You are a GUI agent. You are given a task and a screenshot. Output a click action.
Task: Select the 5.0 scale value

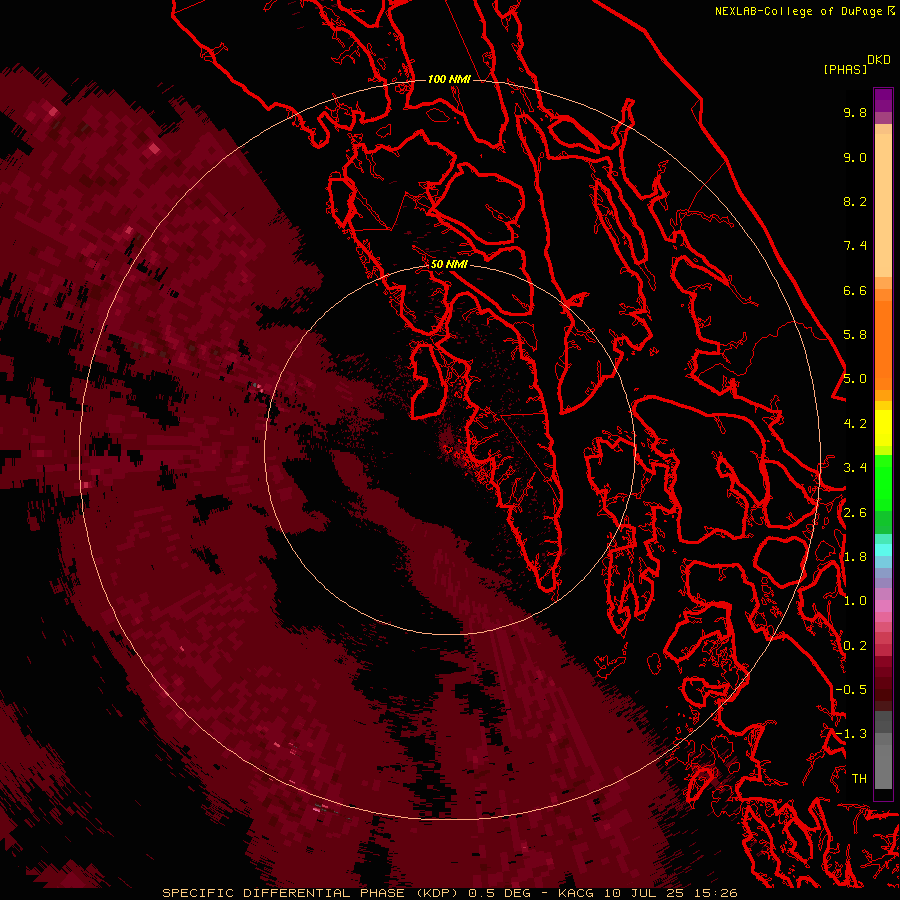tap(855, 379)
